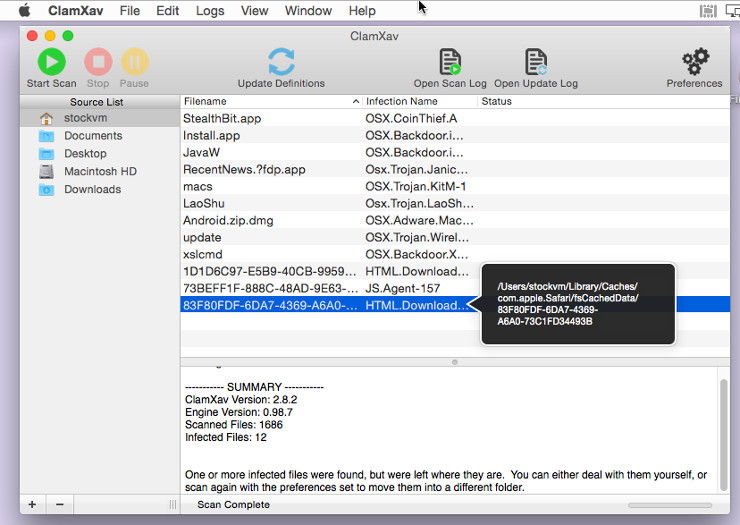Select the macs file row

pyautogui.click(x=455, y=186)
